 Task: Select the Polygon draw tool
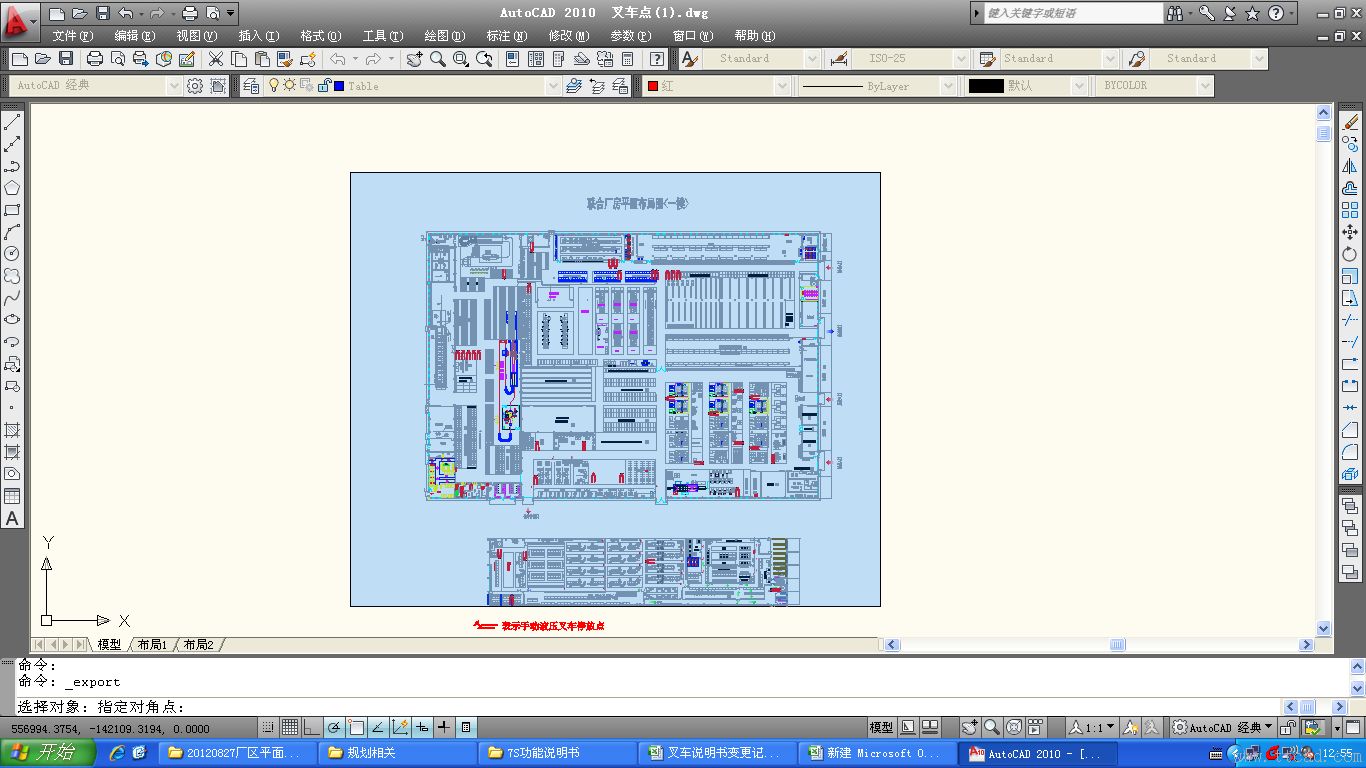point(12,188)
